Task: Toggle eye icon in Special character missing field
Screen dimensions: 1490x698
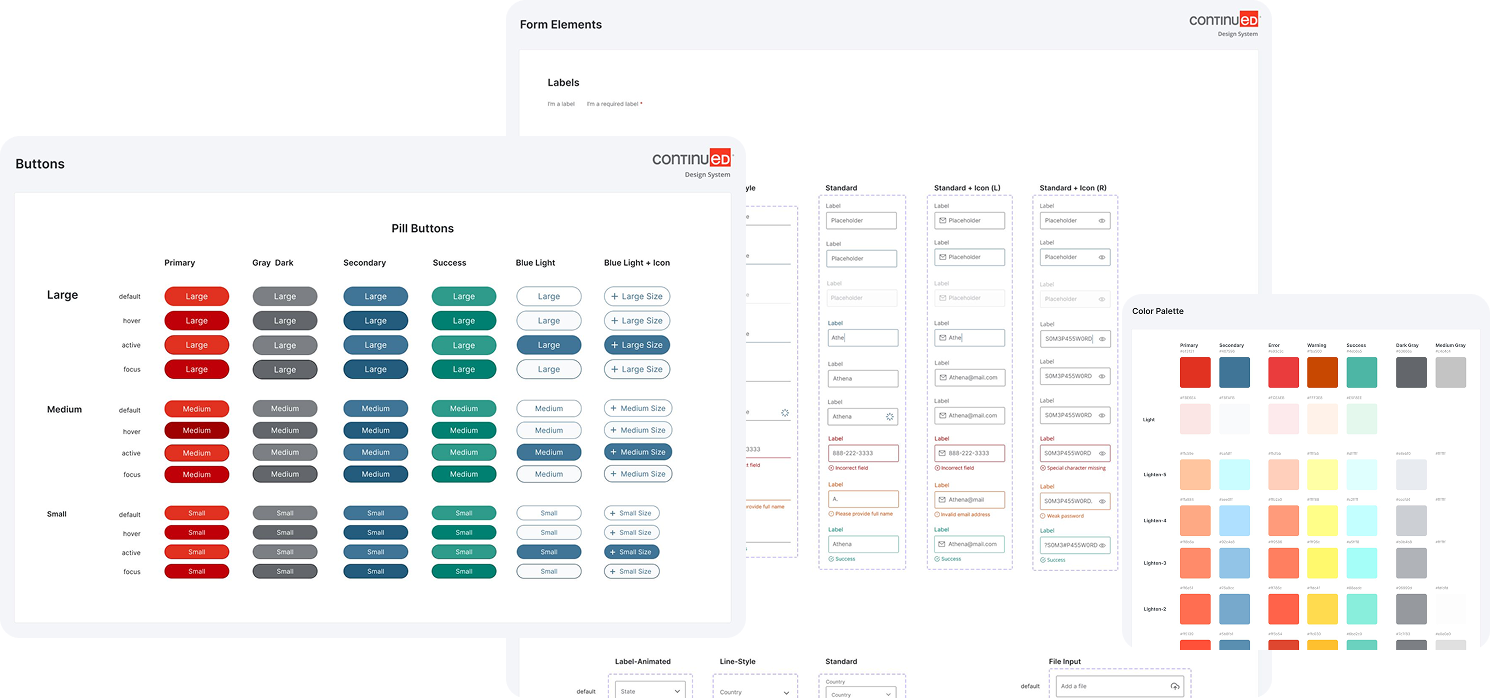Action: point(1102,453)
